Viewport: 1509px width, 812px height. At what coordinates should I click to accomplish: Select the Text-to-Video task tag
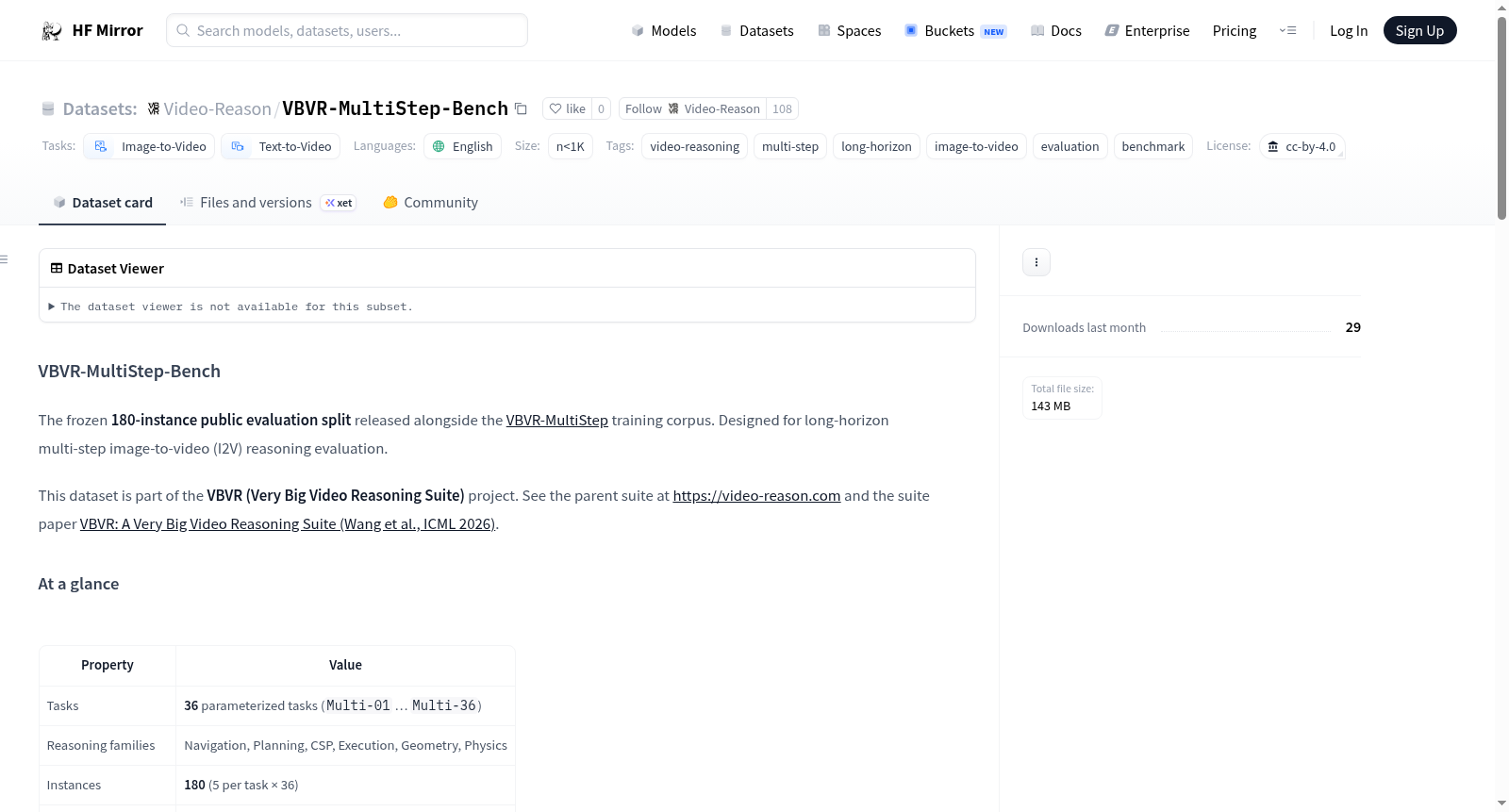[281, 146]
